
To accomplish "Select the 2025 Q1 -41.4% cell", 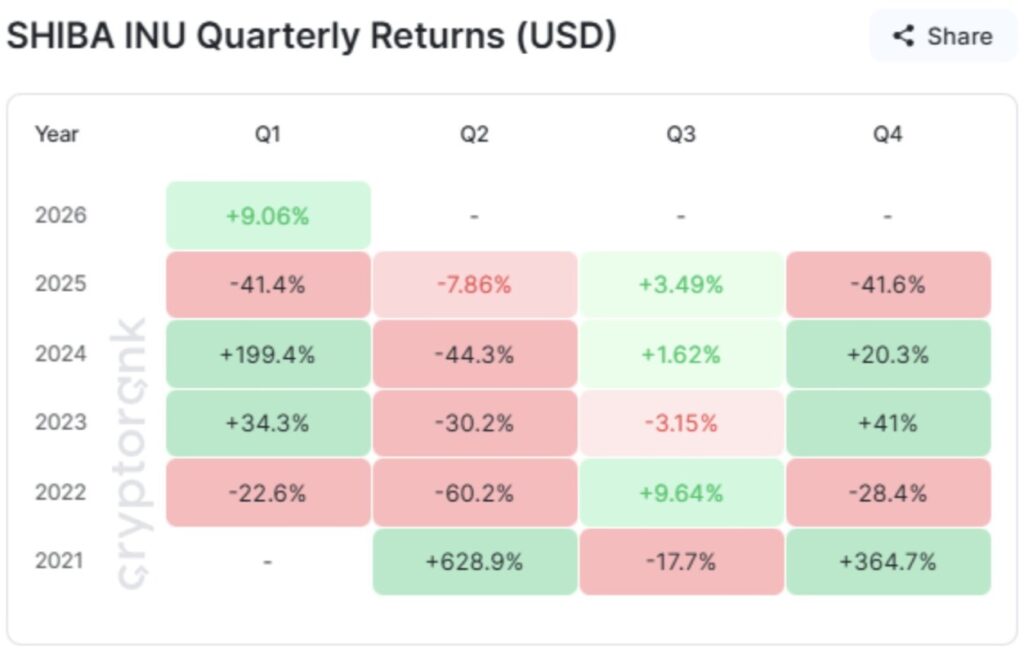I will [x=268, y=284].
